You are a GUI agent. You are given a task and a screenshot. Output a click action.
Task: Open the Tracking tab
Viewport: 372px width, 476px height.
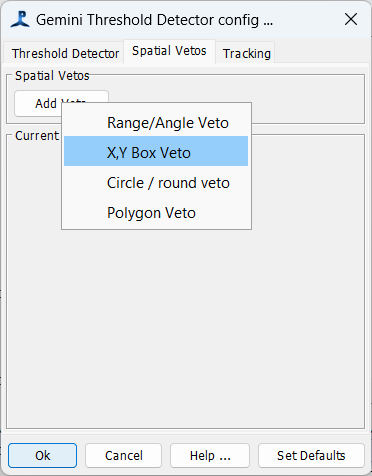pos(246,53)
